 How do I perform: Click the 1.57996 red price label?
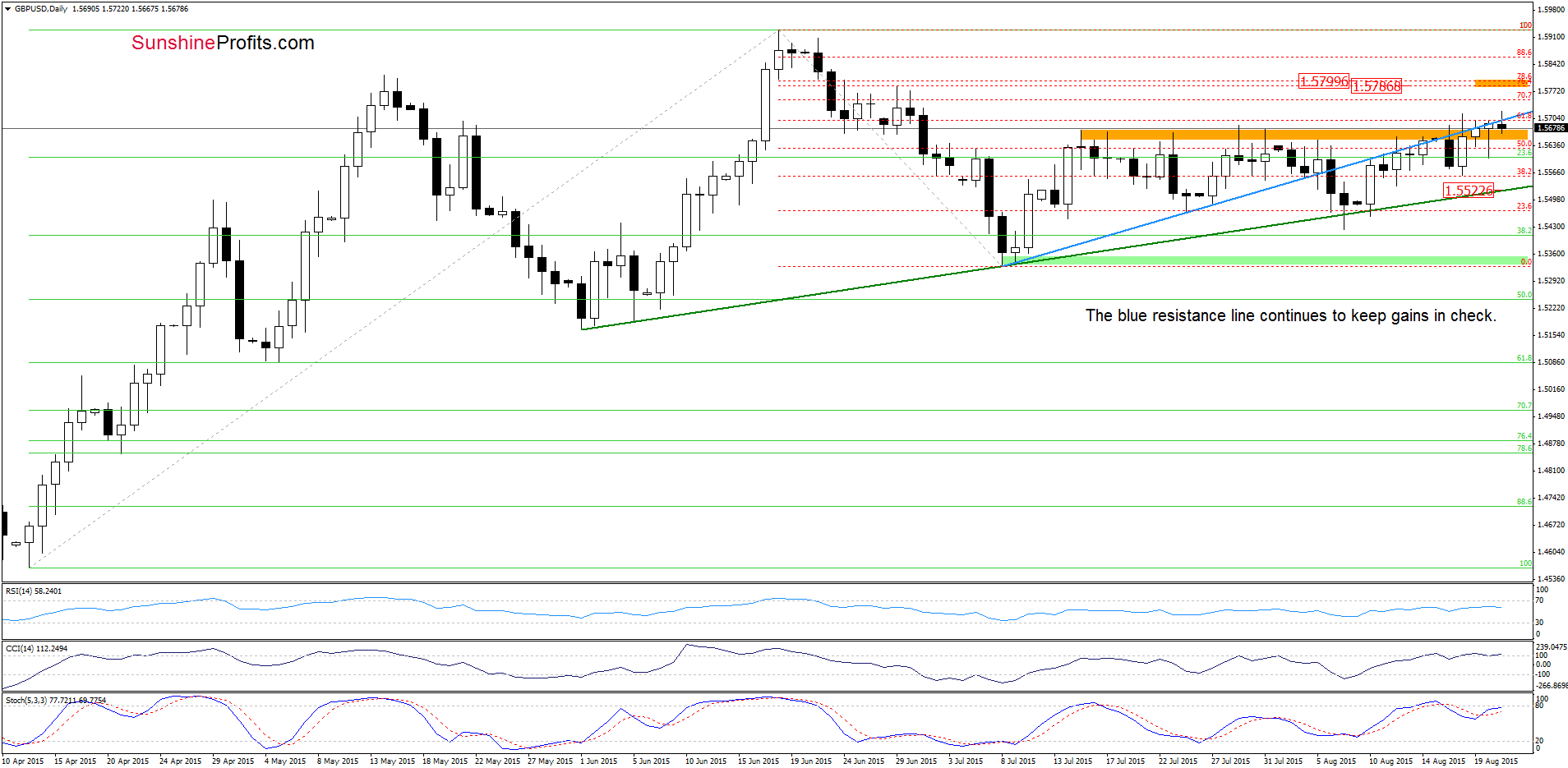1323,81
